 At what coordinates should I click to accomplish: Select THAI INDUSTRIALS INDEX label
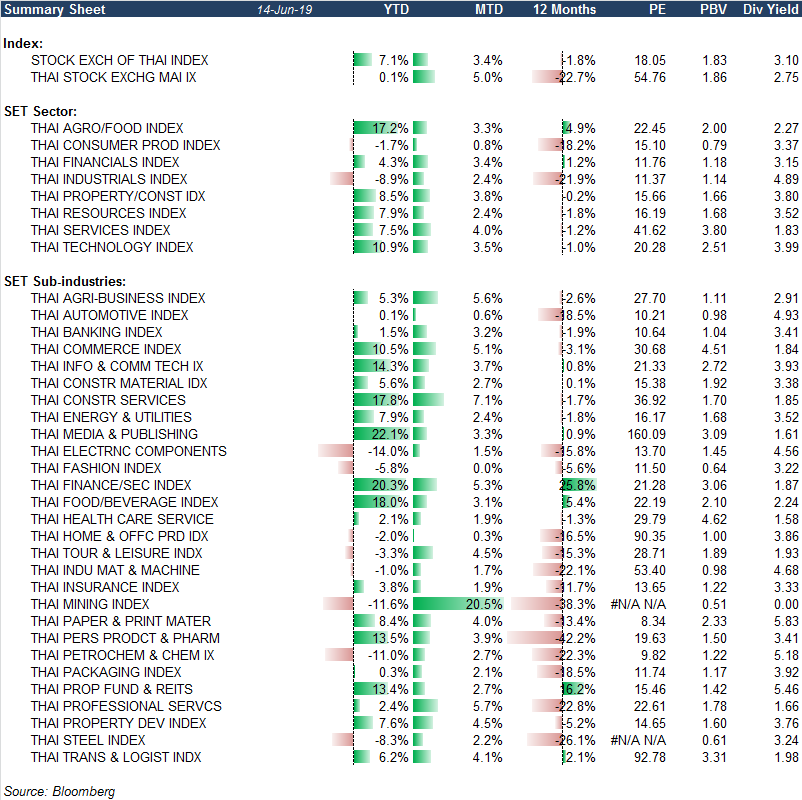109,179
